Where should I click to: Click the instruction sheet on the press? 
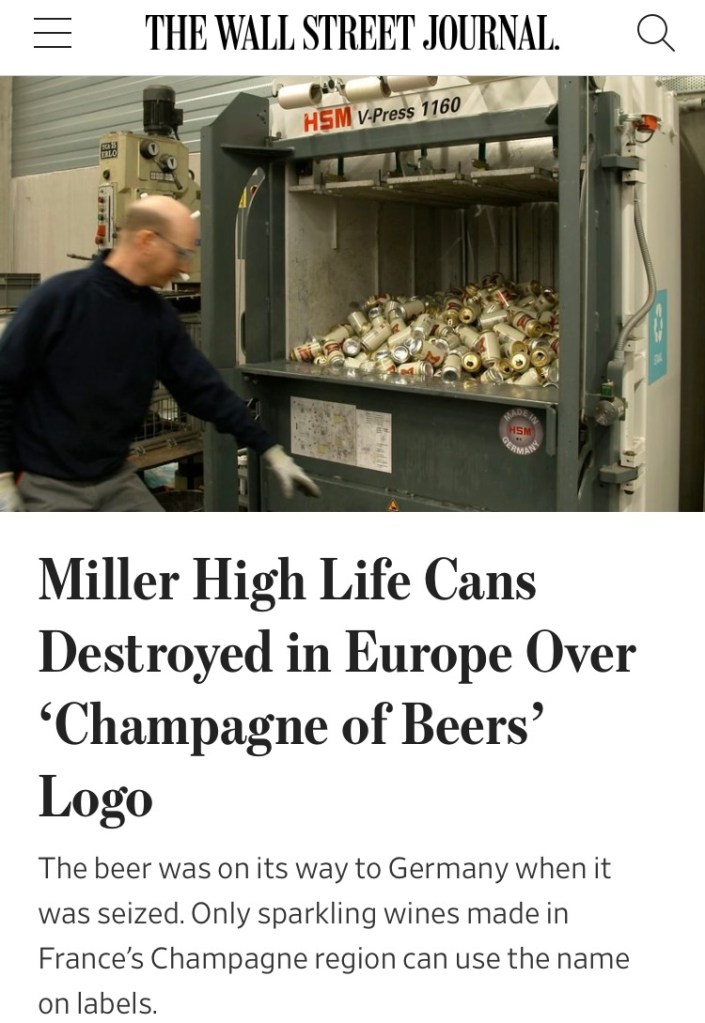tap(340, 433)
